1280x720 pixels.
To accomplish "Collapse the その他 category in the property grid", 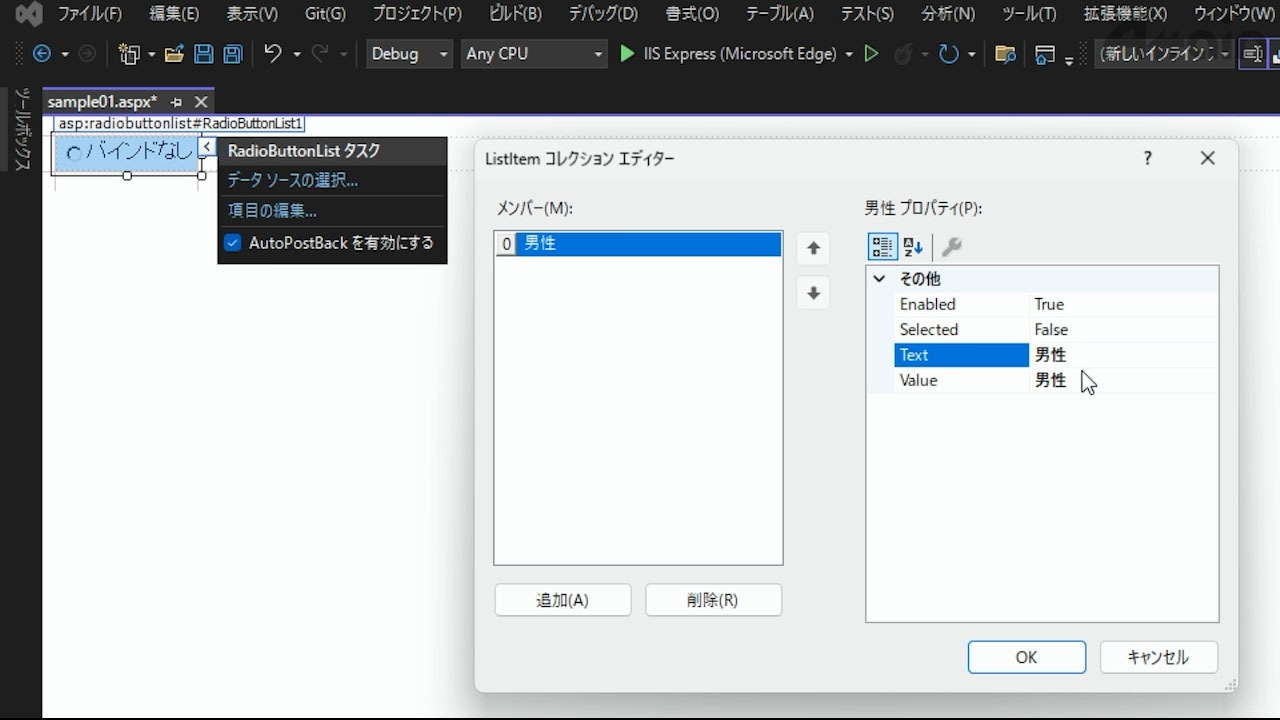I will pos(879,279).
